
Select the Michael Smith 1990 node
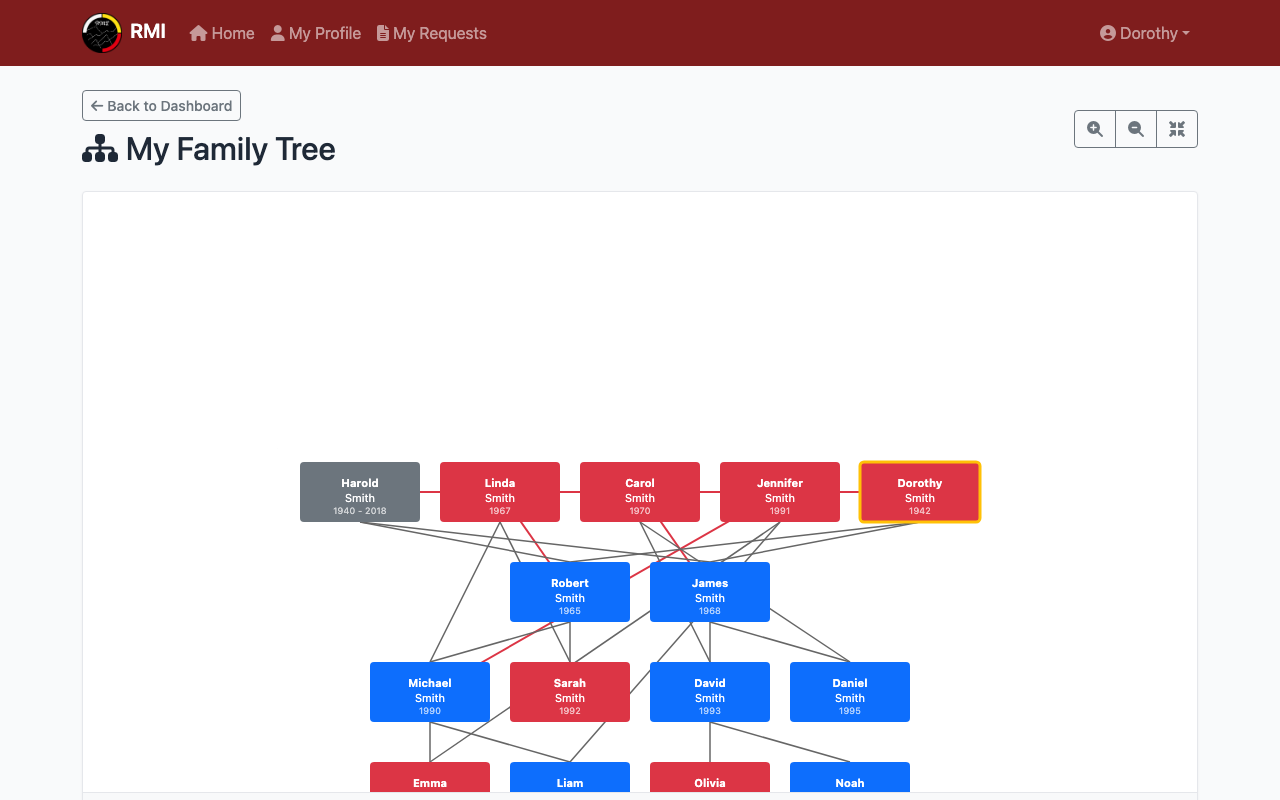(x=430, y=692)
